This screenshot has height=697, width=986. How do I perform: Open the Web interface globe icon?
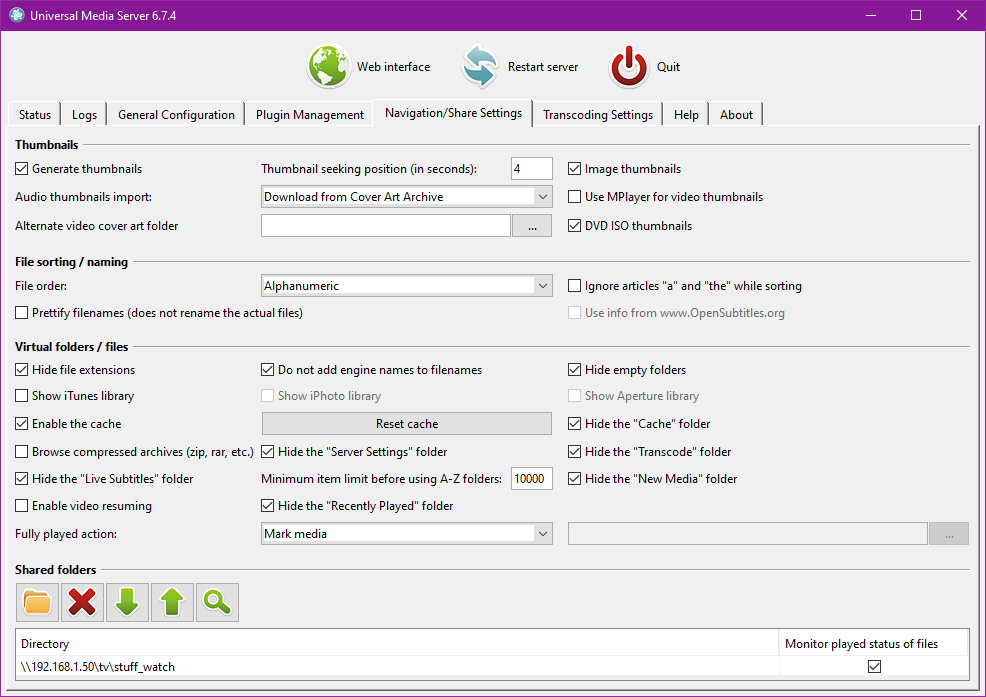coord(328,66)
